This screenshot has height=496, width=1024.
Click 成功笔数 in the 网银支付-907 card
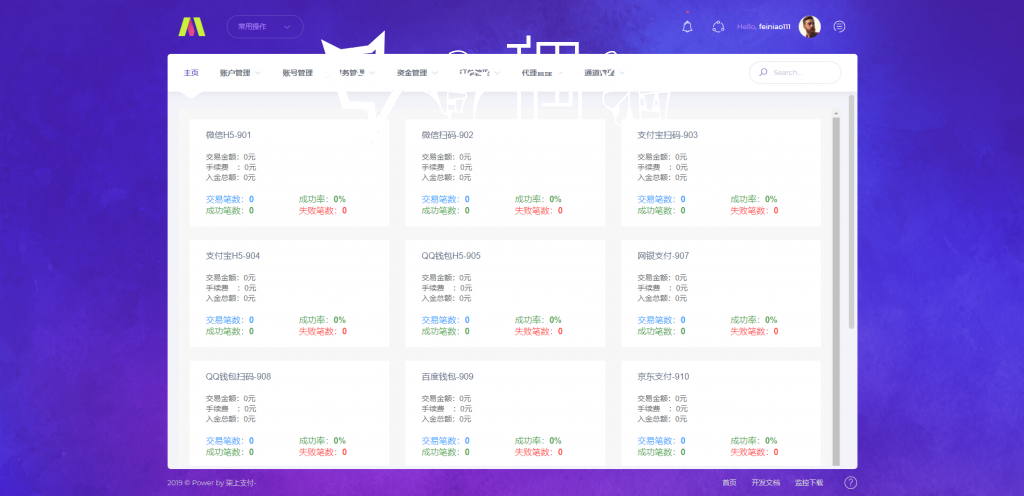(x=661, y=332)
